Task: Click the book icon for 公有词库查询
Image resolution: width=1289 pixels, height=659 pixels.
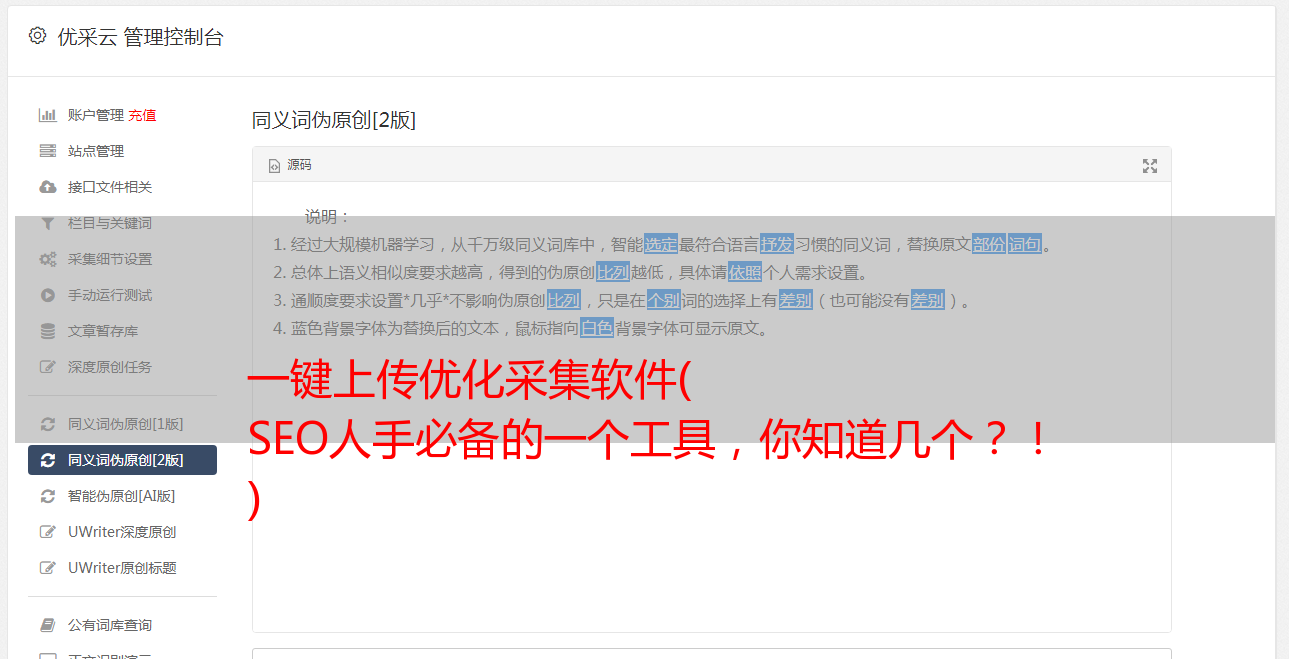Action: (x=47, y=625)
